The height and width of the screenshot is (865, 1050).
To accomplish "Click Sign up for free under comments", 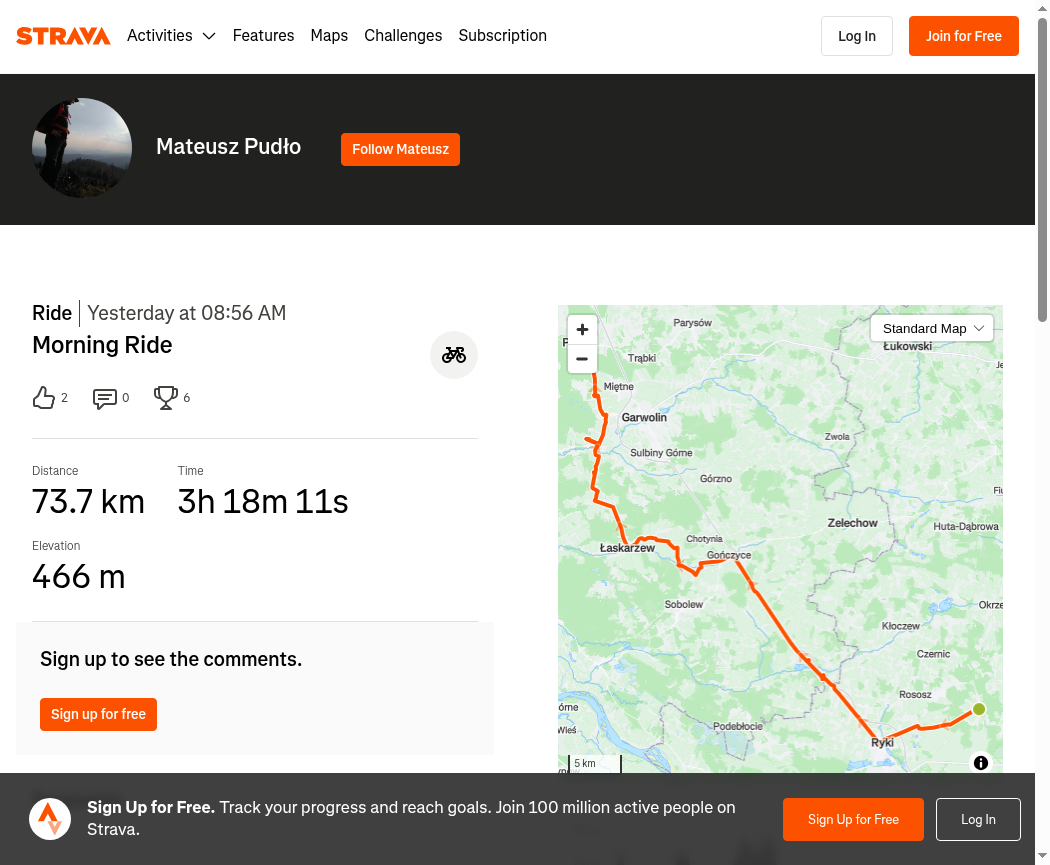I will point(98,714).
